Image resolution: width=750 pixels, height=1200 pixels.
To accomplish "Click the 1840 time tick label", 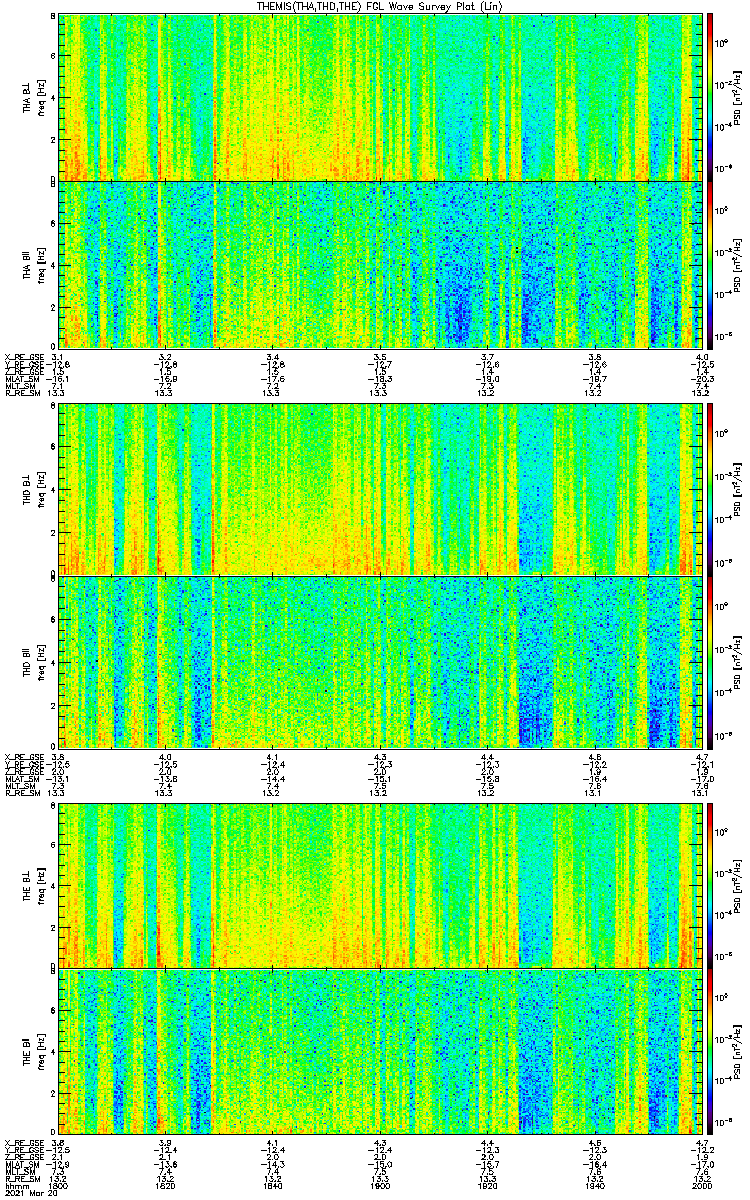I will [273, 1187].
